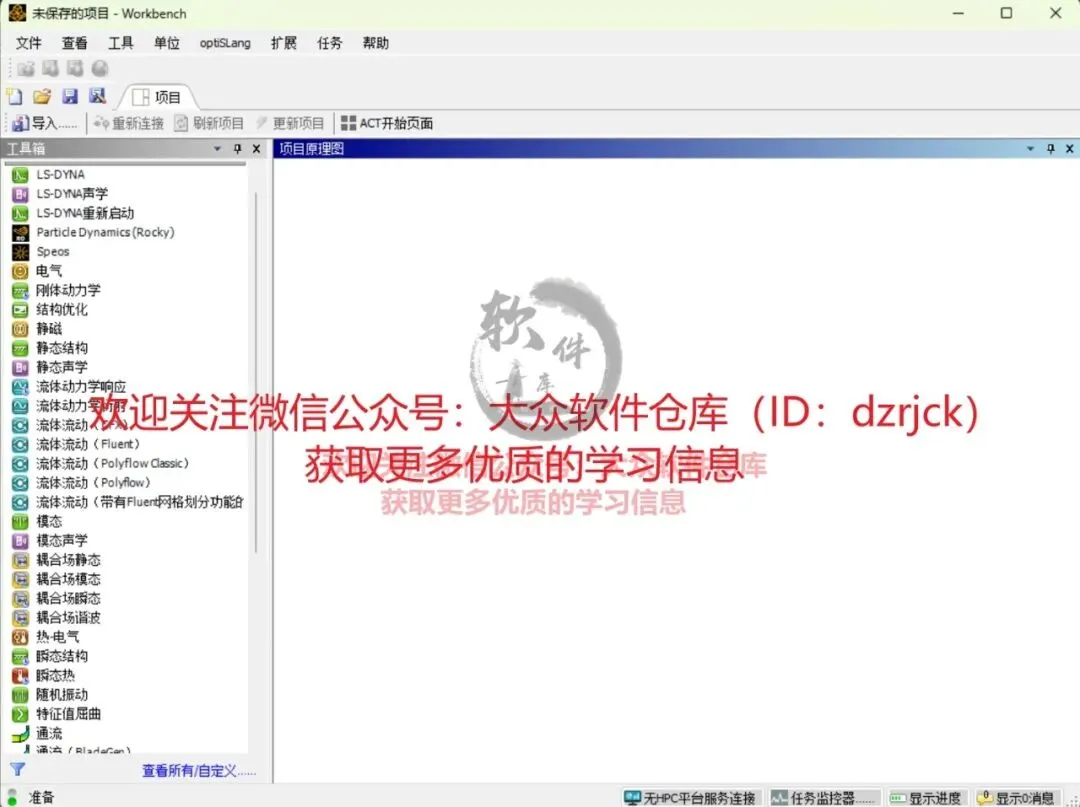The width and height of the screenshot is (1080, 807).
Task: Click the 模态声学 icon
Action: 20,541
